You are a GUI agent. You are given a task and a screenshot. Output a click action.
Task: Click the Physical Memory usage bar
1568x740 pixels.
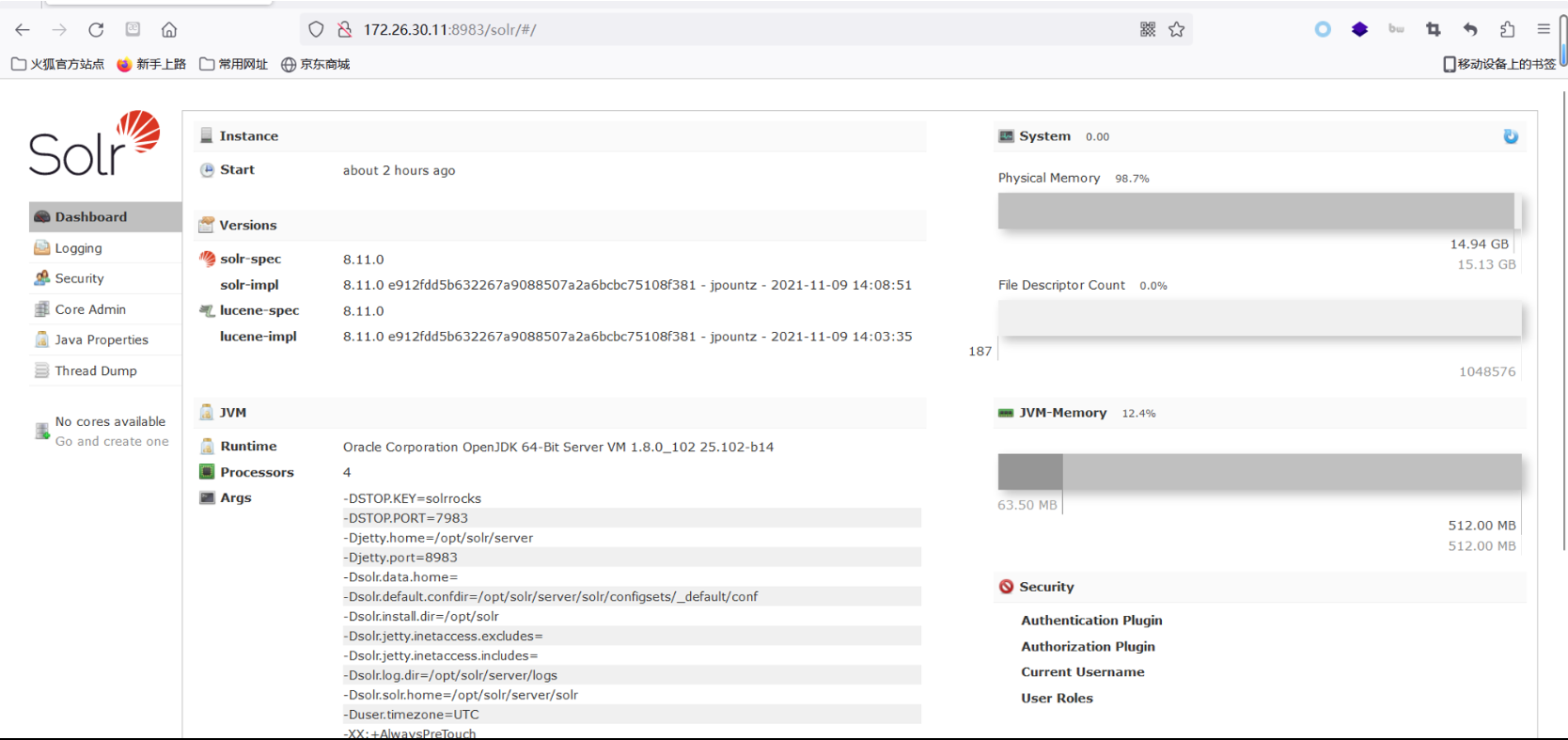tap(1260, 211)
